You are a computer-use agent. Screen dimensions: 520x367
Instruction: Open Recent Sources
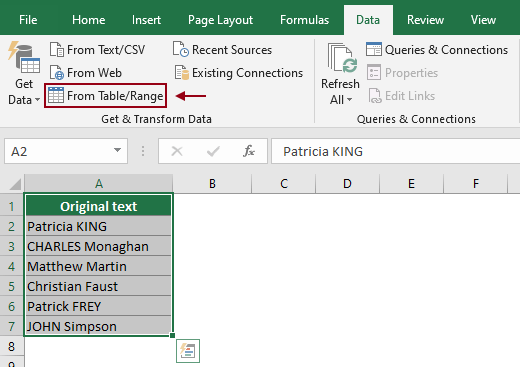[x=222, y=50]
